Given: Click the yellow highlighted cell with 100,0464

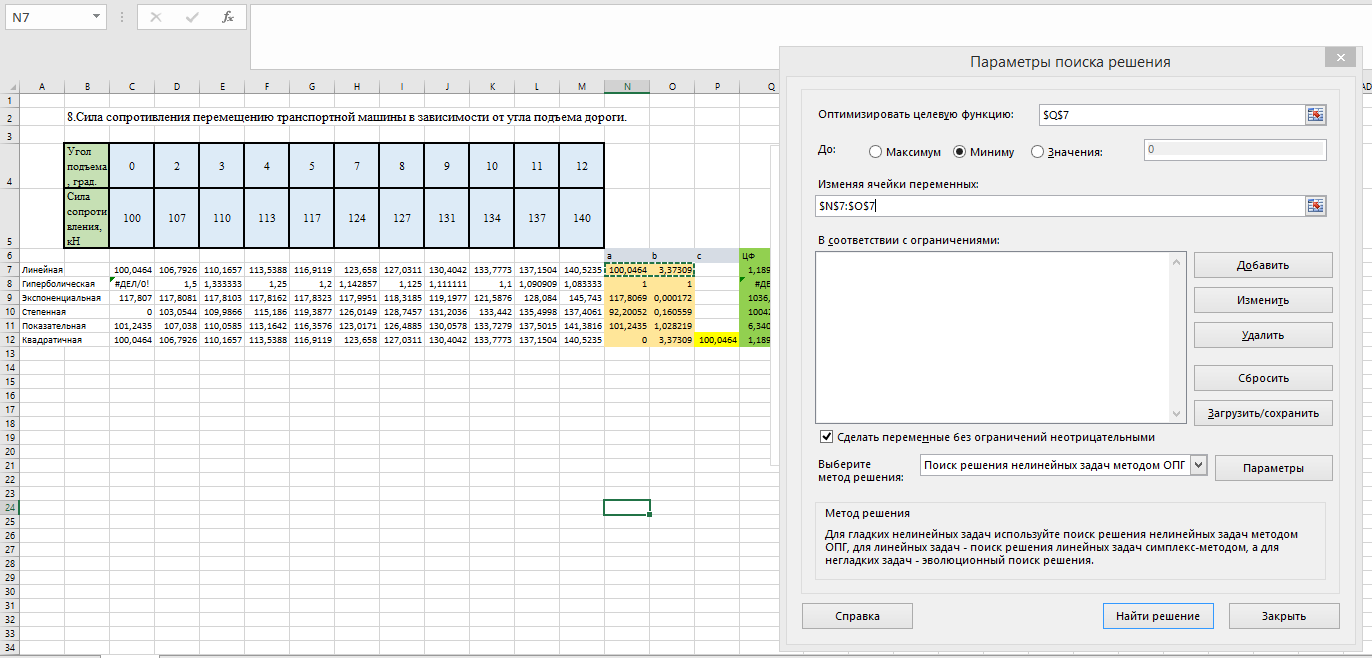Looking at the screenshot, I should pyautogui.click(x=716, y=340).
